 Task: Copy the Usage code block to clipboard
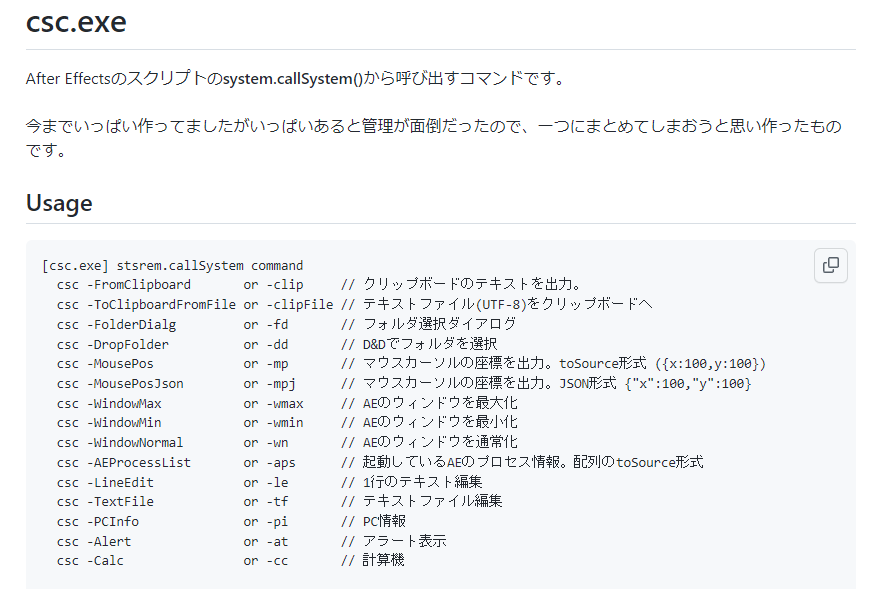coord(830,265)
